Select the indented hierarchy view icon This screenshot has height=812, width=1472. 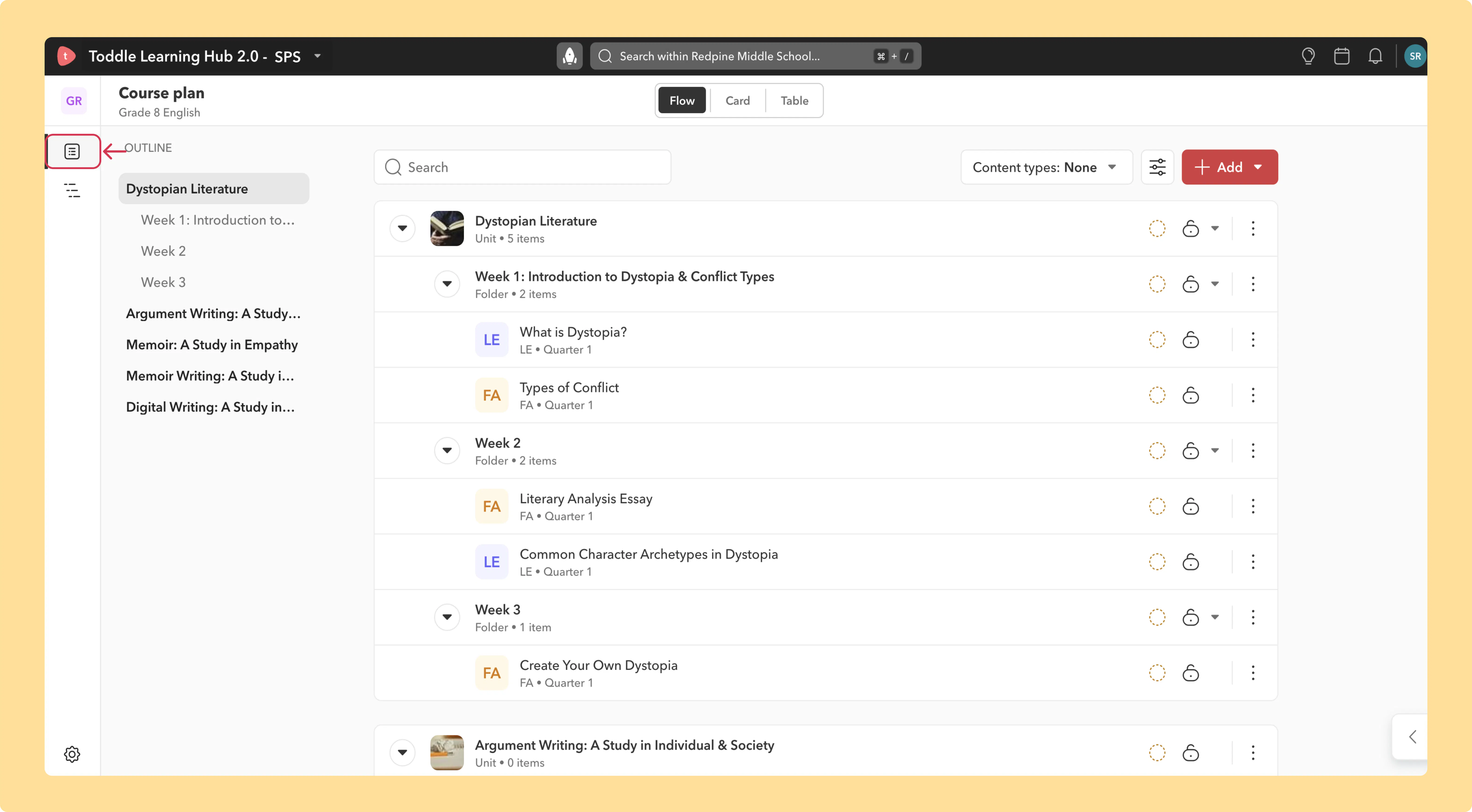pyautogui.click(x=72, y=190)
